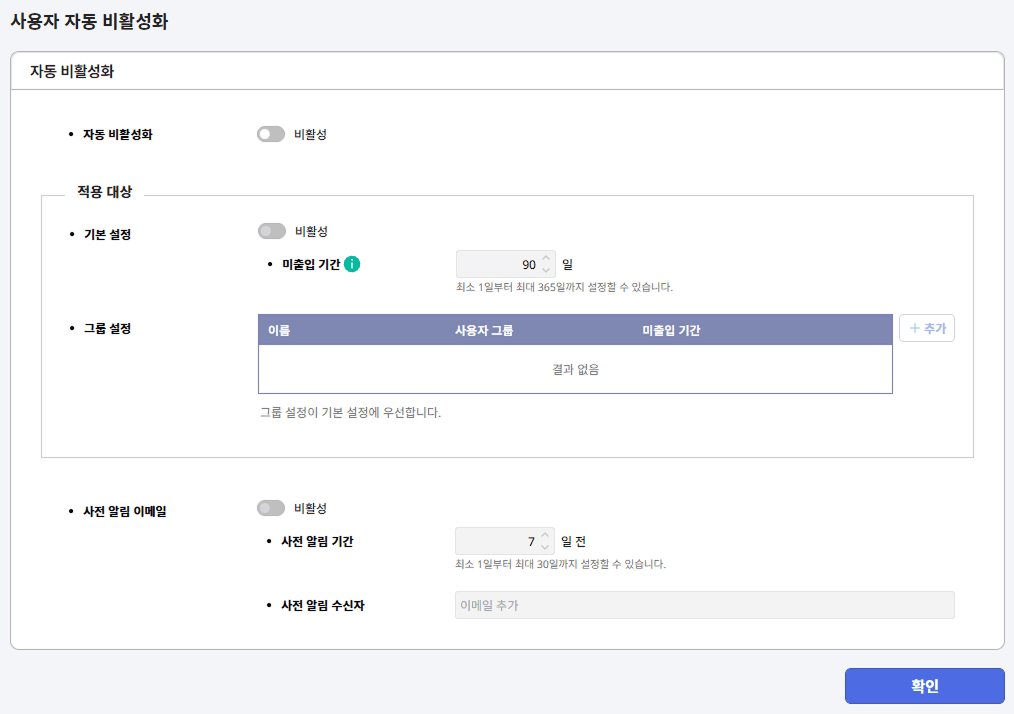Toggle the 자동 비활성화 switch
The image size is (1014, 714).
click(x=271, y=134)
